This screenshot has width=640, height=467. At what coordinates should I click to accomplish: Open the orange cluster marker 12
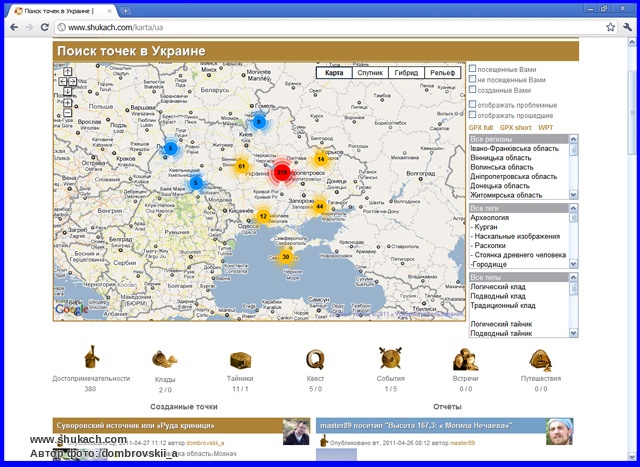(263, 216)
